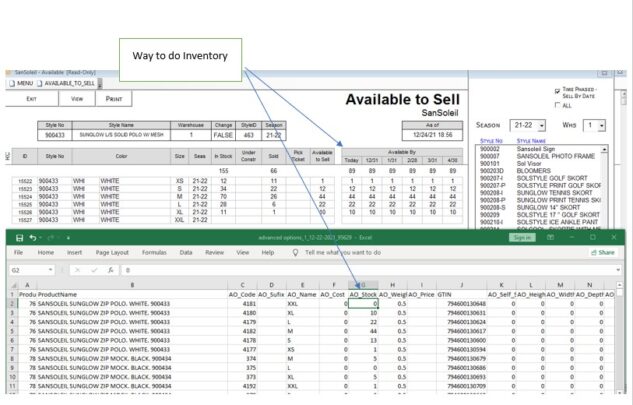Open the Formulas ribbon tab
Image resolution: width=633 pixels, height=405 pixels.
[153, 253]
